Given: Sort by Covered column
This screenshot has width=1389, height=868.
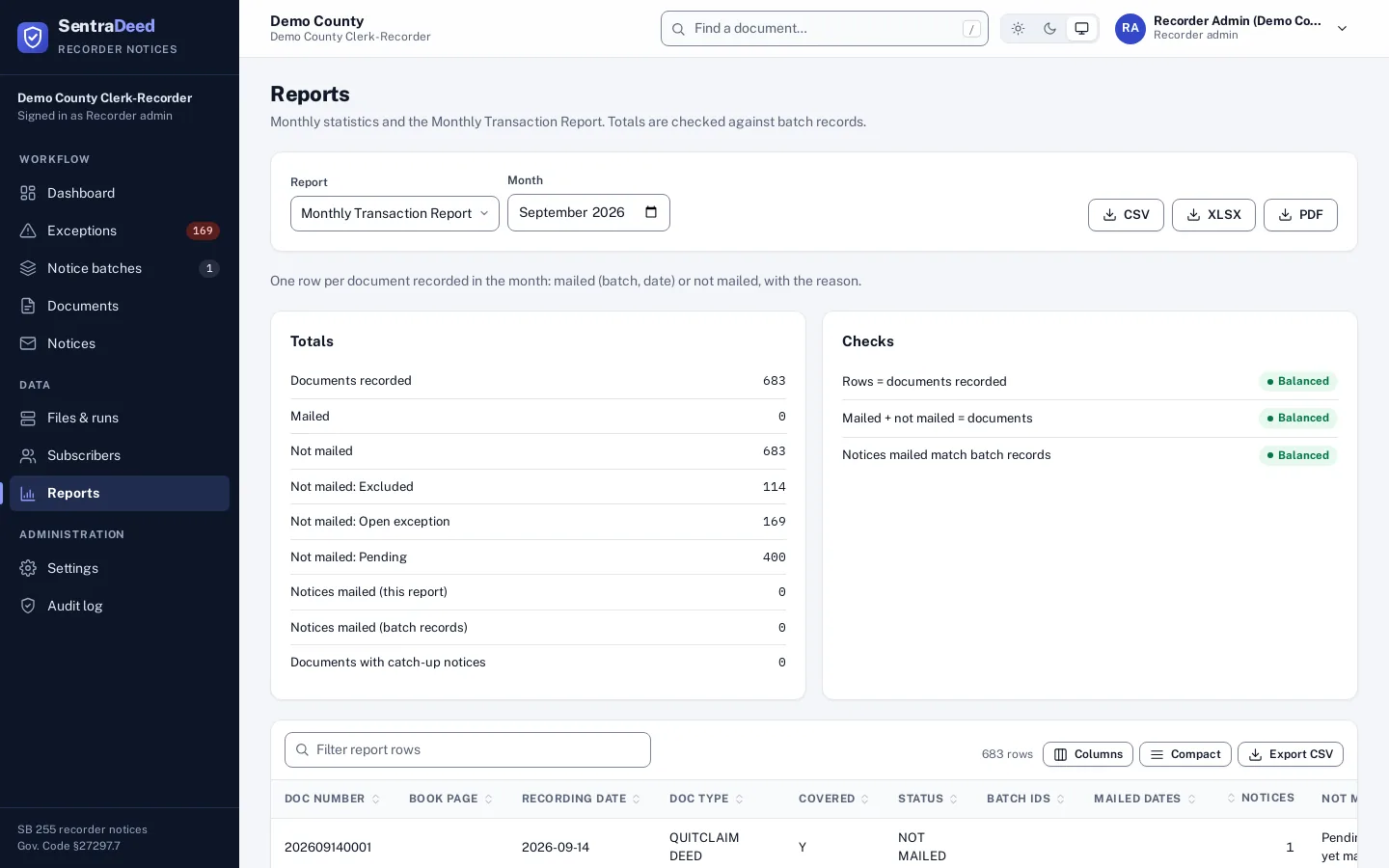Looking at the screenshot, I should [x=834, y=799].
